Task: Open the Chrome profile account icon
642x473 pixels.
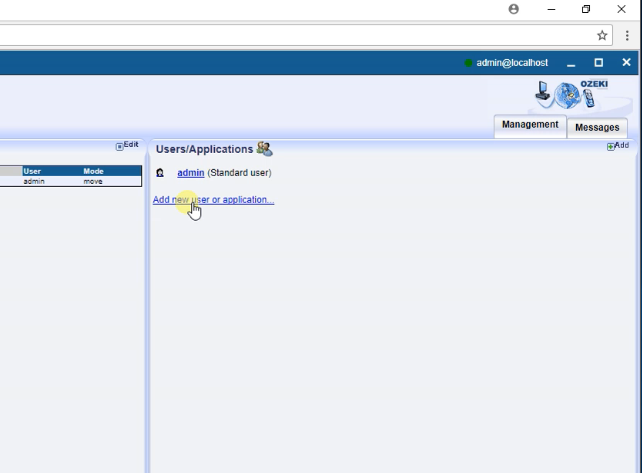Action: pos(513,9)
